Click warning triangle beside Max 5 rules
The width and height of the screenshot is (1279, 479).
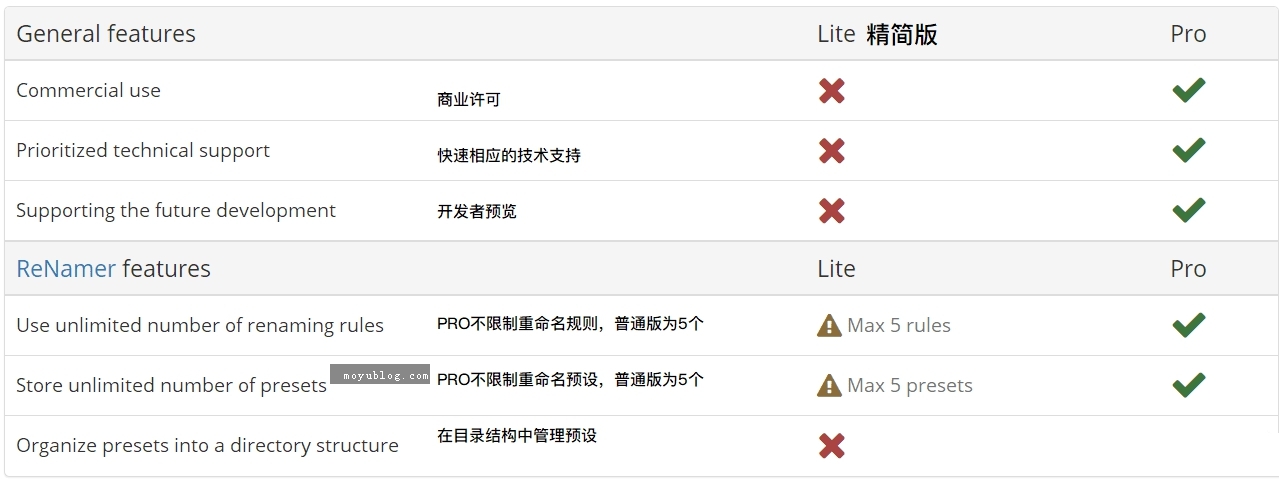(829, 325)
